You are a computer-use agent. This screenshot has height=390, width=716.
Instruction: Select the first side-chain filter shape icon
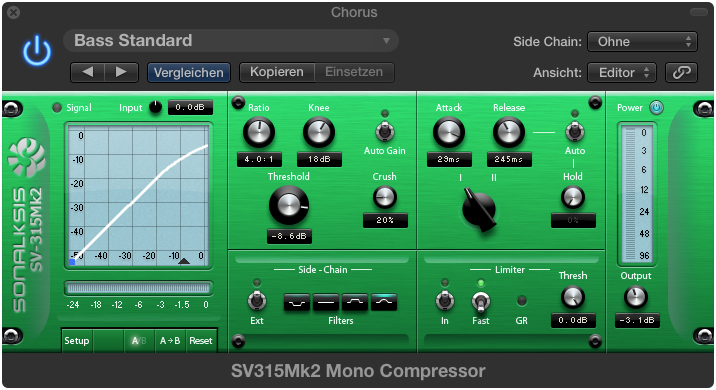(297, 302)
